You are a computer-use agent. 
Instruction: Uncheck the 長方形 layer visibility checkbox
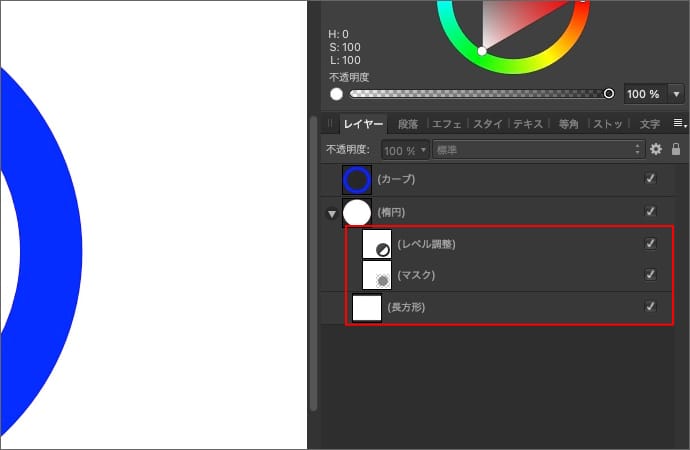click(x=651, y=307)
